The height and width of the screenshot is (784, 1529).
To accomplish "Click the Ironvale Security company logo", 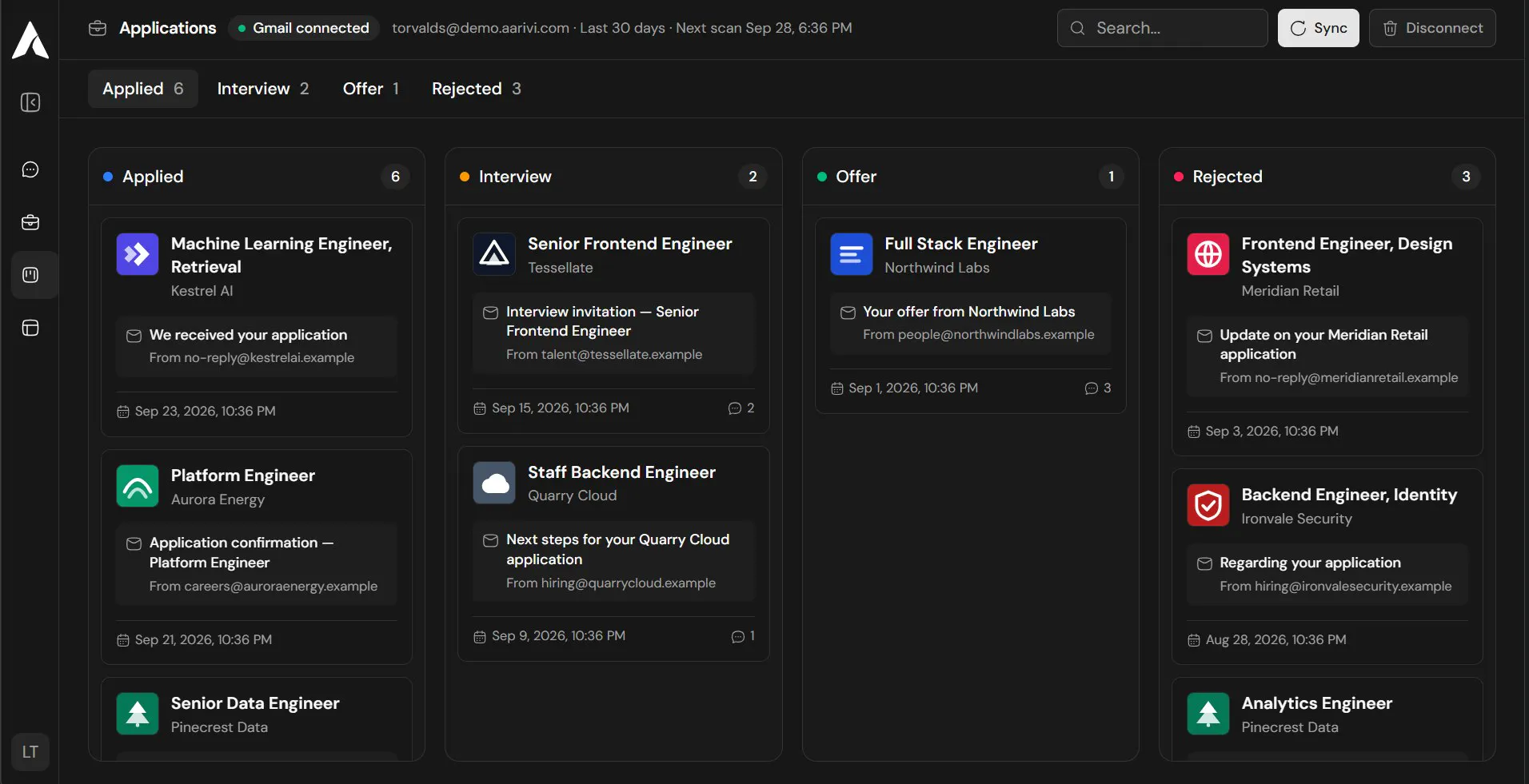I will pos(1208,505).
